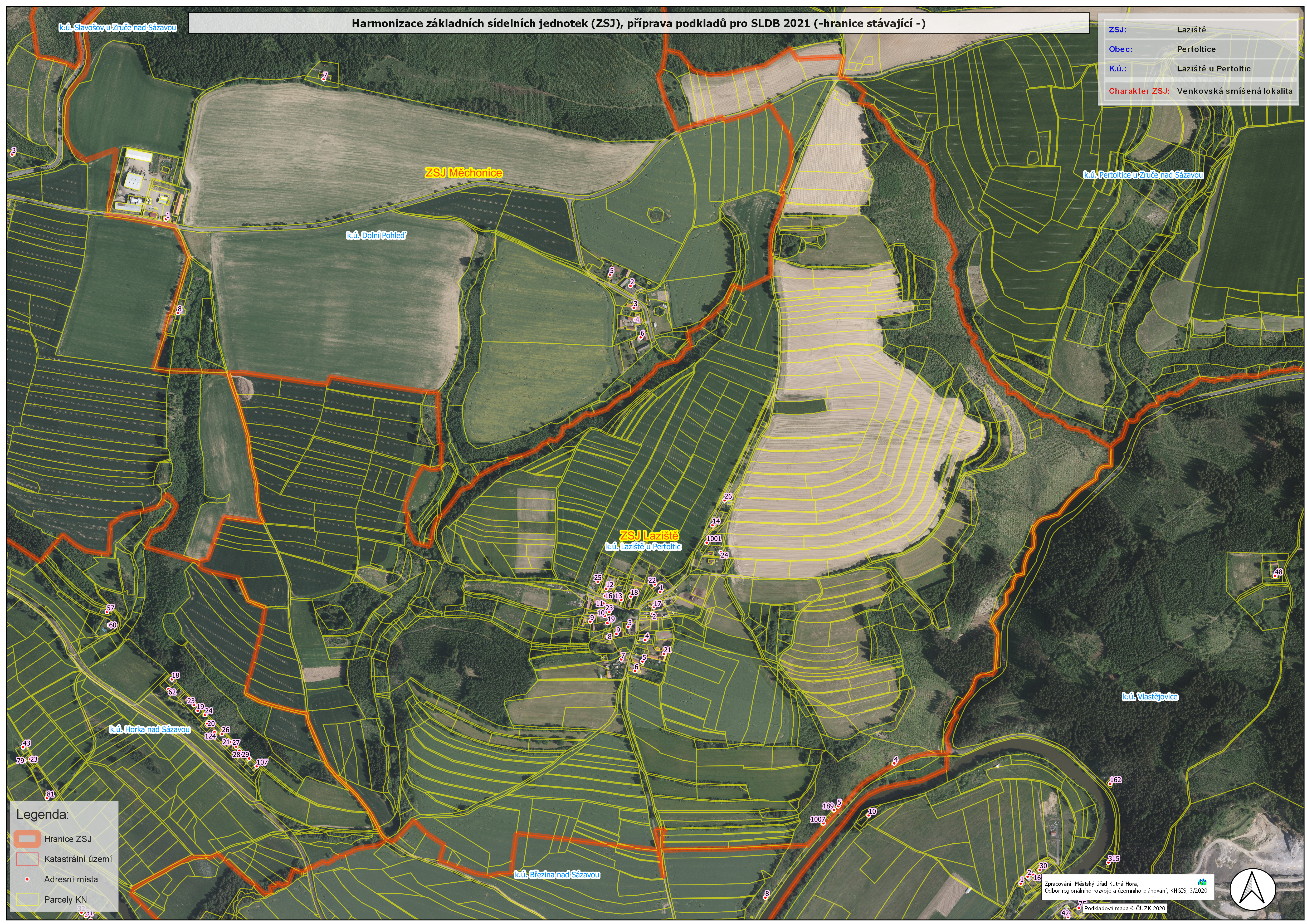
Task: Click the Harmonizace title banner
Action: (x=638, y=23)
